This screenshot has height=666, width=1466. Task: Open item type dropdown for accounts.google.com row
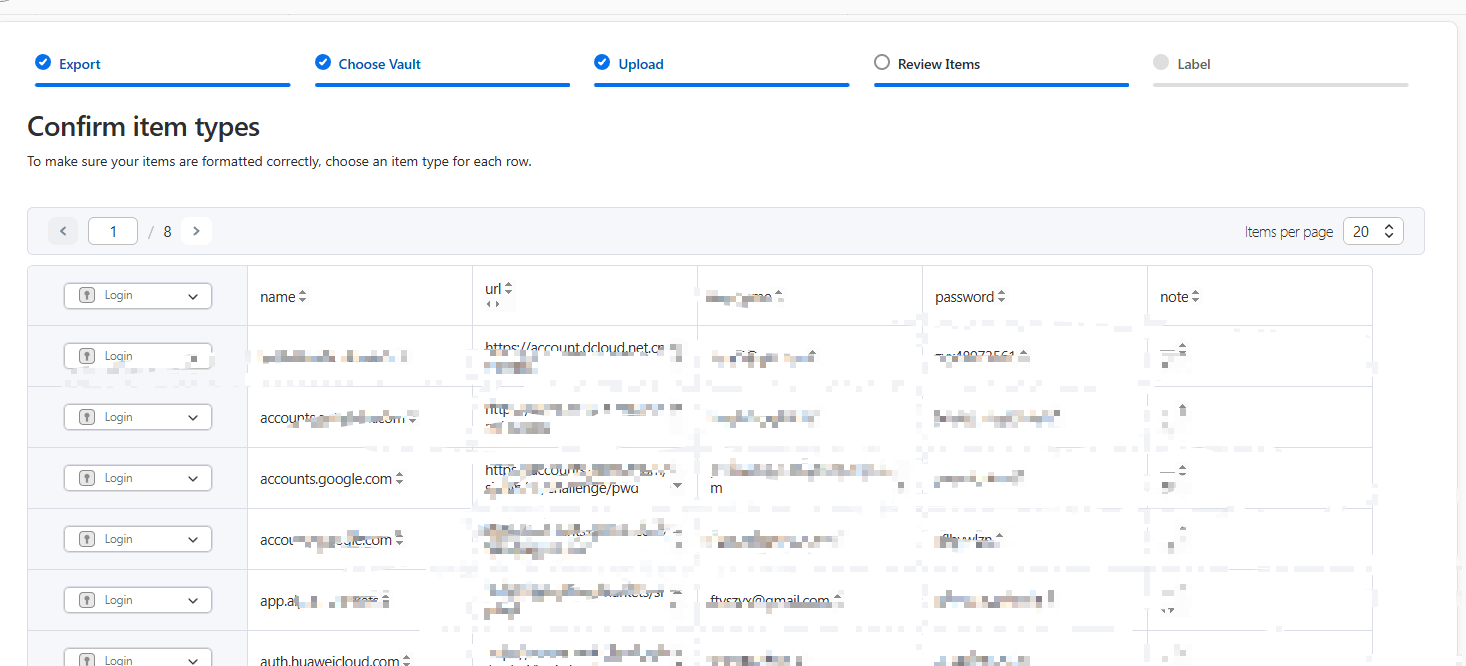point(138,478)
